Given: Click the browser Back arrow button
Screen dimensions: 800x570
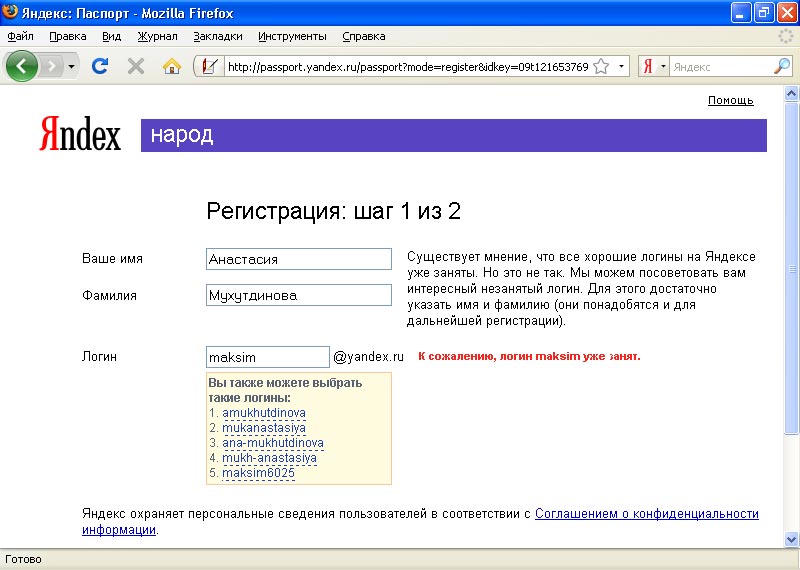Looking at the screenshot, I should point(22,66).
